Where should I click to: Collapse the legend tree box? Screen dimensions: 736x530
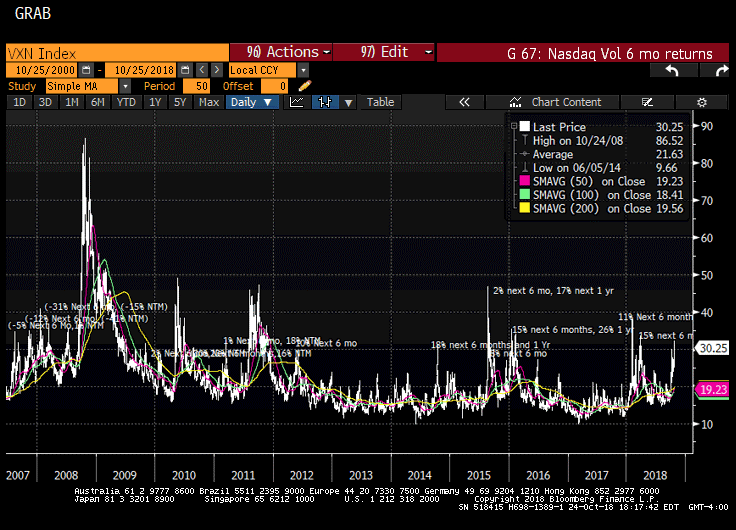click(514, 126)
